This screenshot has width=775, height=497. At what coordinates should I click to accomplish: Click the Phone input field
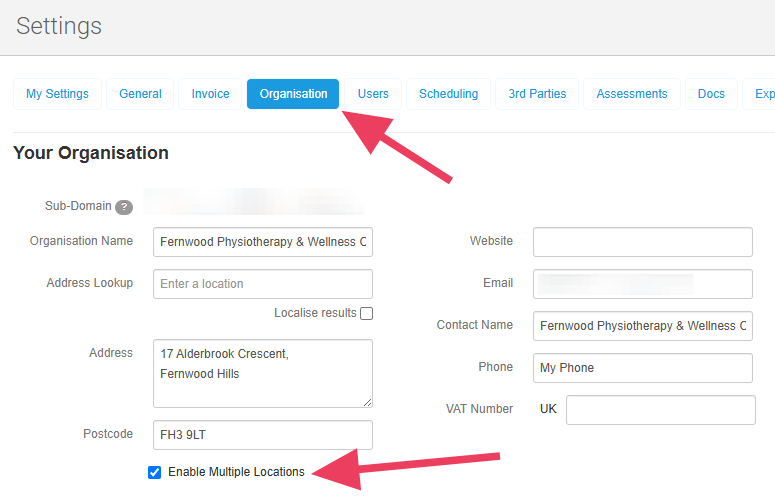point(642,368)
